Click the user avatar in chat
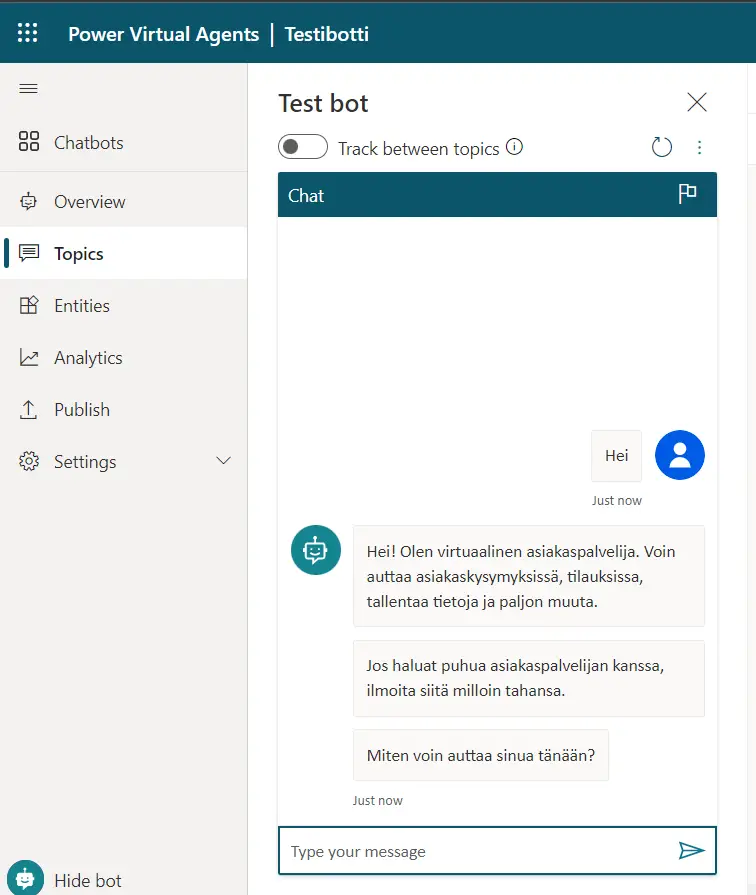This screenshot has height=895, width=756. coord(679,456)
